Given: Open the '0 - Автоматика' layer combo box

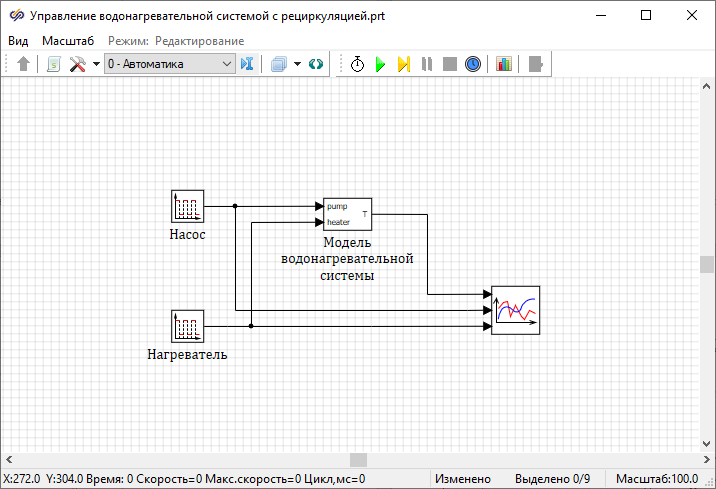Looking at the screenshot, I should [x=169, y=64].
